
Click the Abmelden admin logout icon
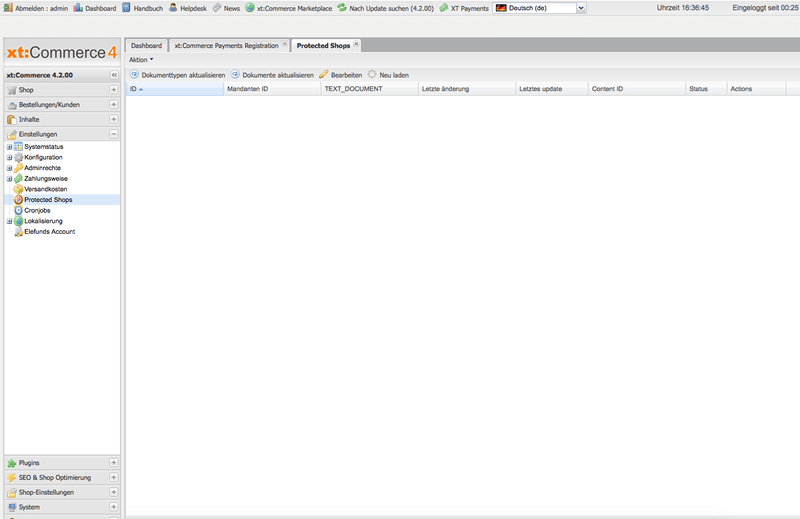pos(8,8)
